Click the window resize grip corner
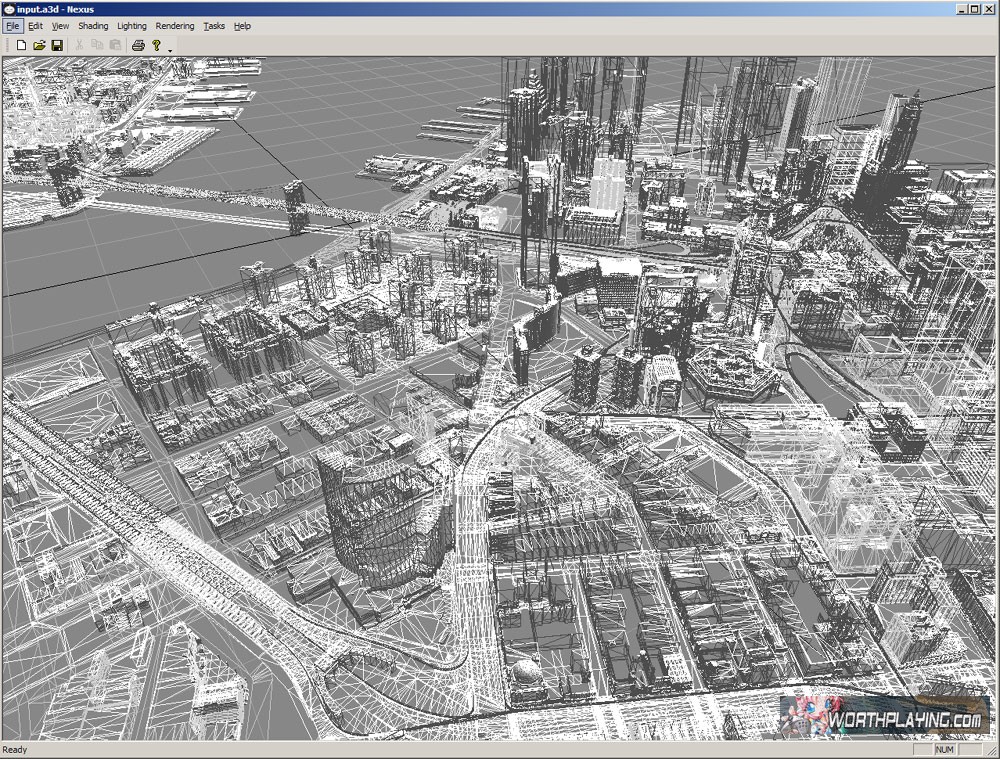 (x=992, y=751)
